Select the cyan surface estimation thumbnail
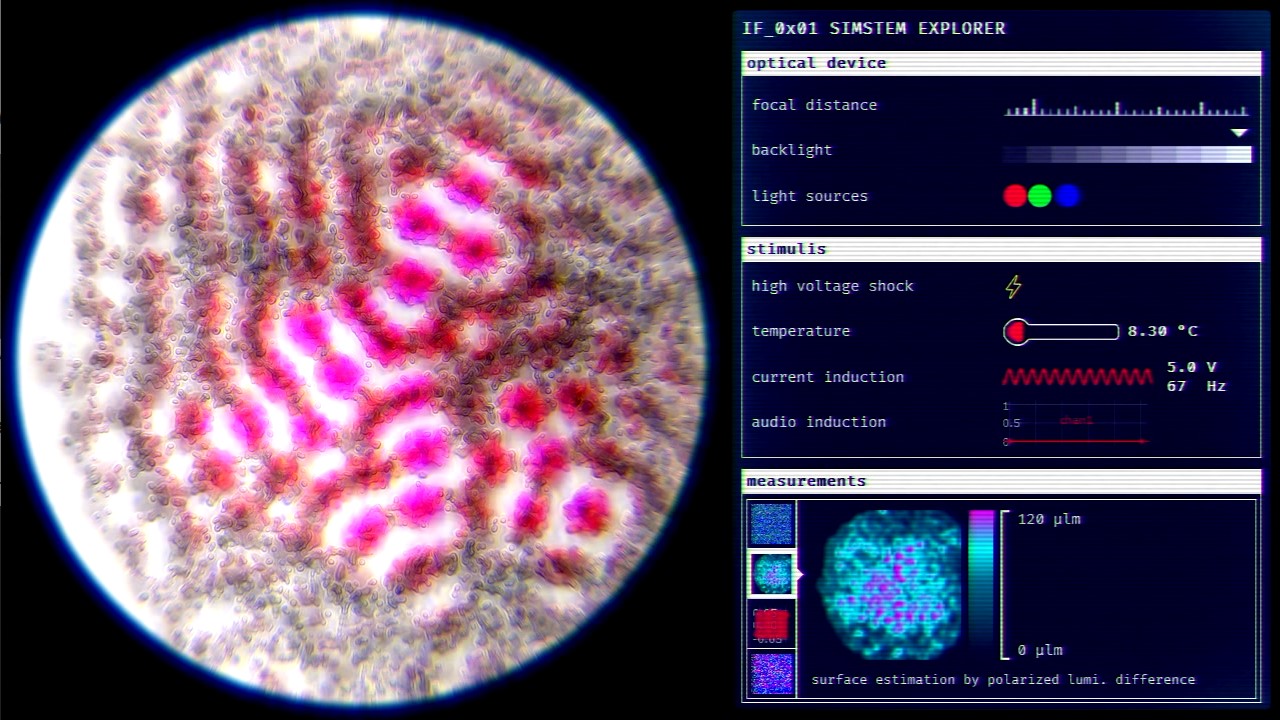Viewport: 1280px width, 720px height. pyautogui.click(x=771, y=574)
